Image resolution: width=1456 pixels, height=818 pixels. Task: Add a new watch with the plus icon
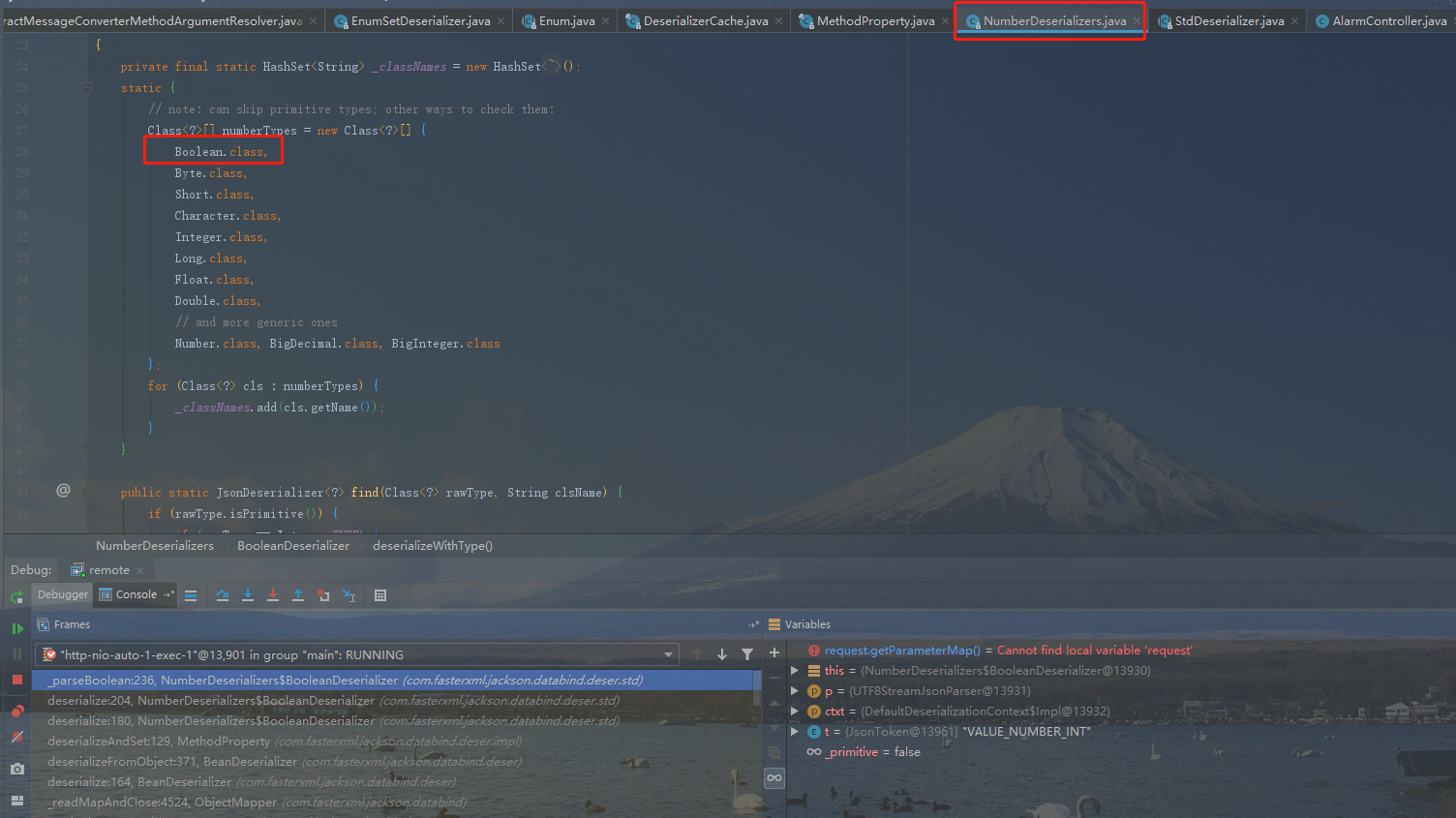(774, 653)
